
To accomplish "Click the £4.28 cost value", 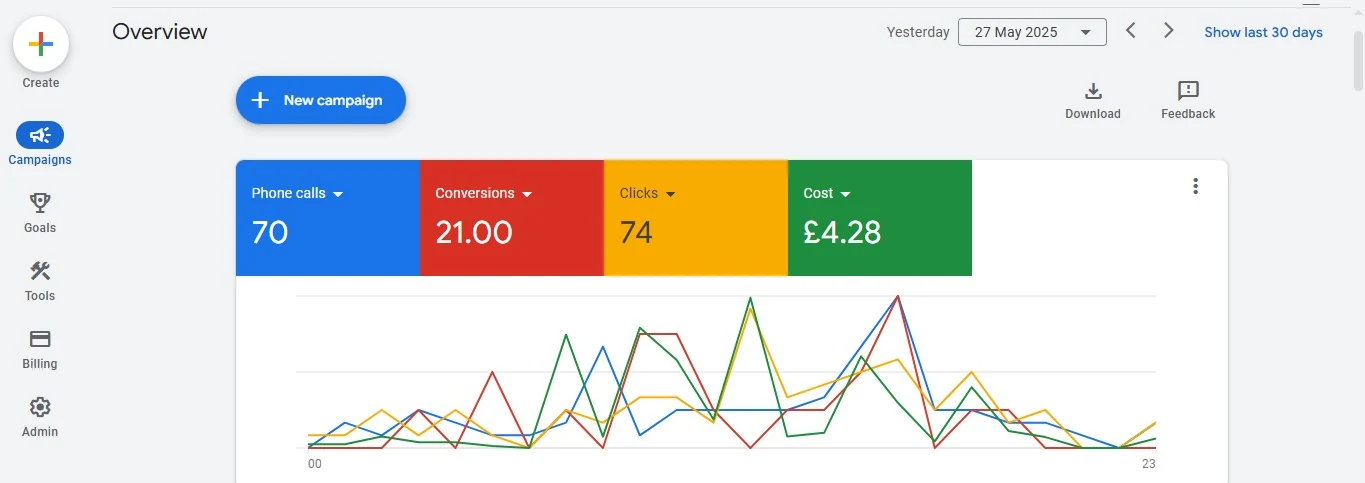I will pos(842,233).
